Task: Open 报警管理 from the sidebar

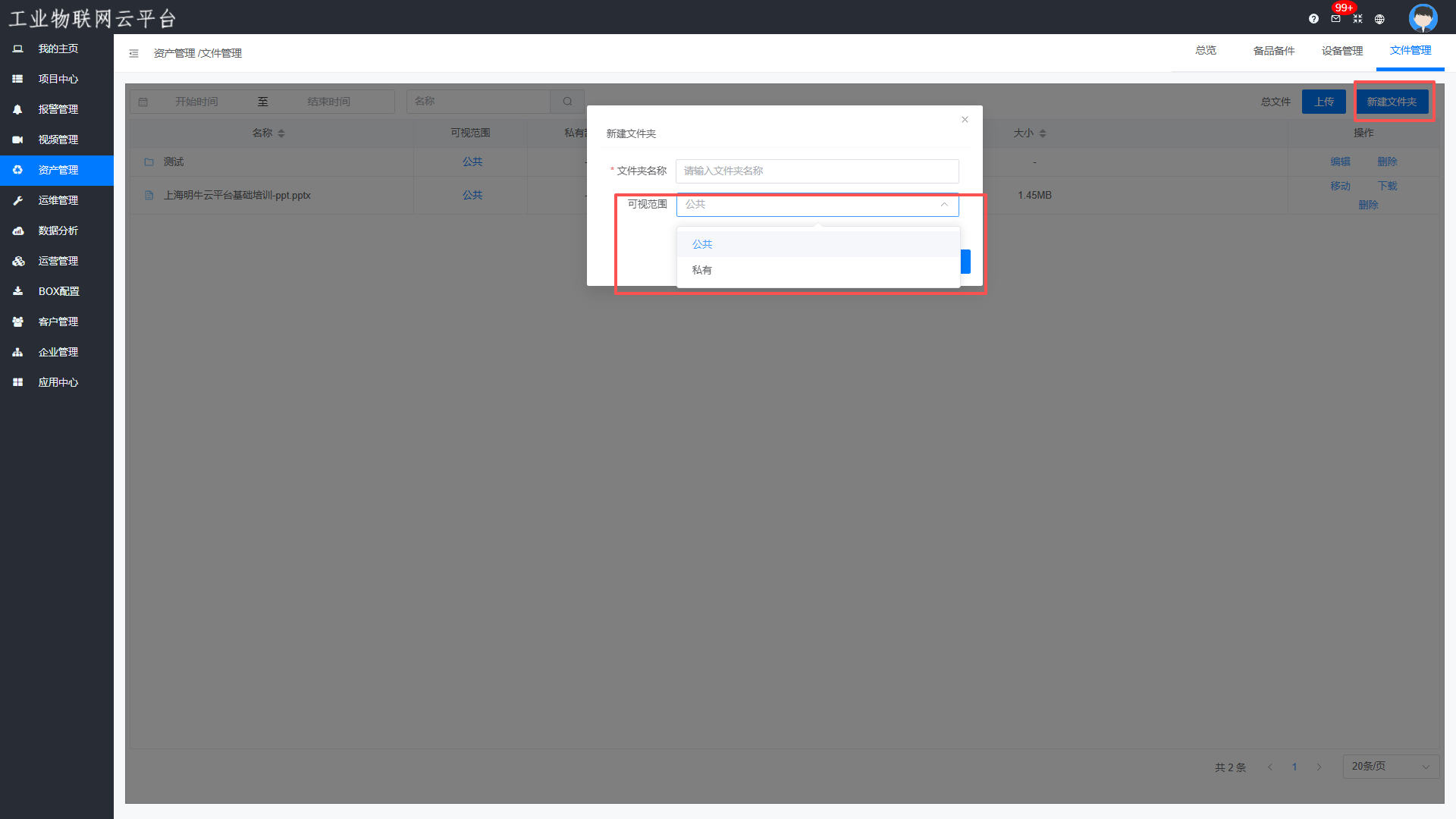Action: click(x=58, y=109)
